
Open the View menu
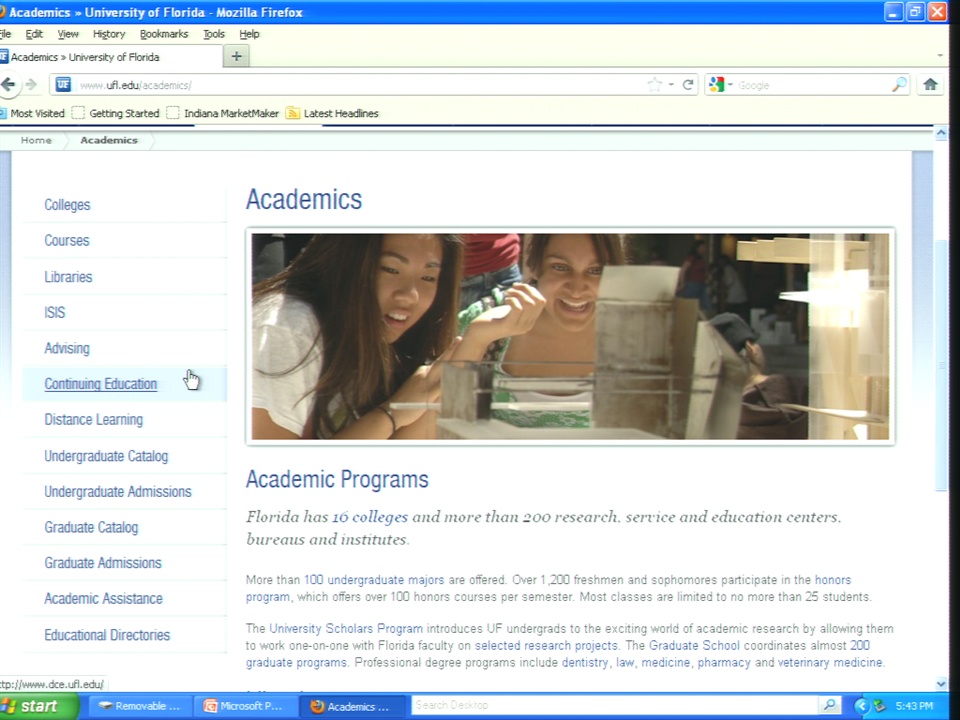click(x=68, y=34)
